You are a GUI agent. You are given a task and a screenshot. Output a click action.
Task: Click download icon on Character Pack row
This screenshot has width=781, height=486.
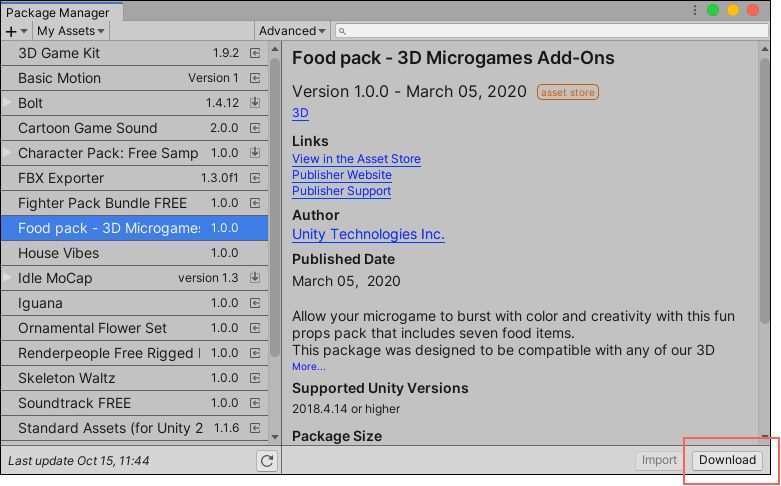255,152
